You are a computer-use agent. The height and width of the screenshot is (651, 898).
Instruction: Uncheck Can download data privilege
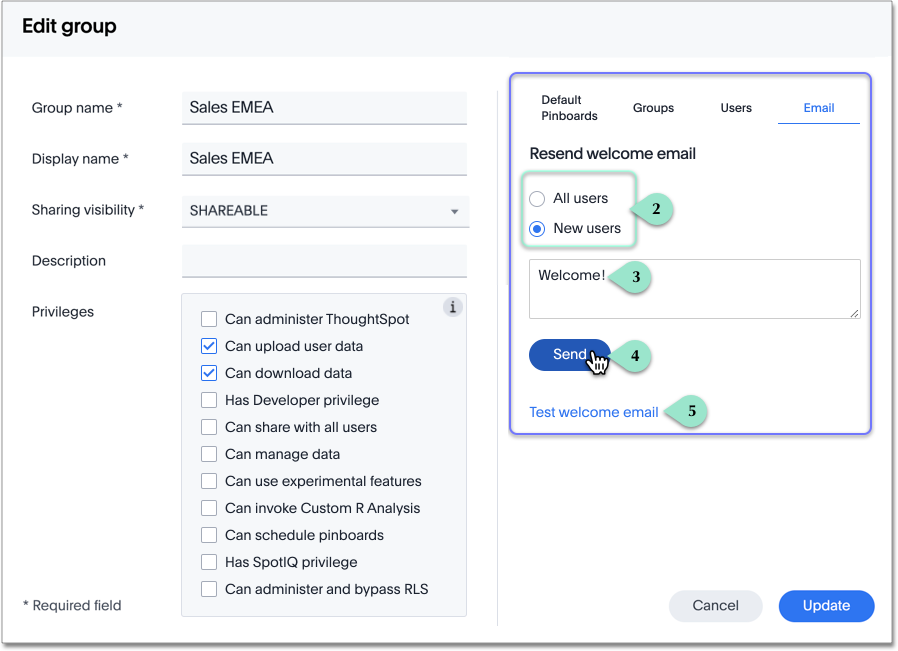pos(209,373)
